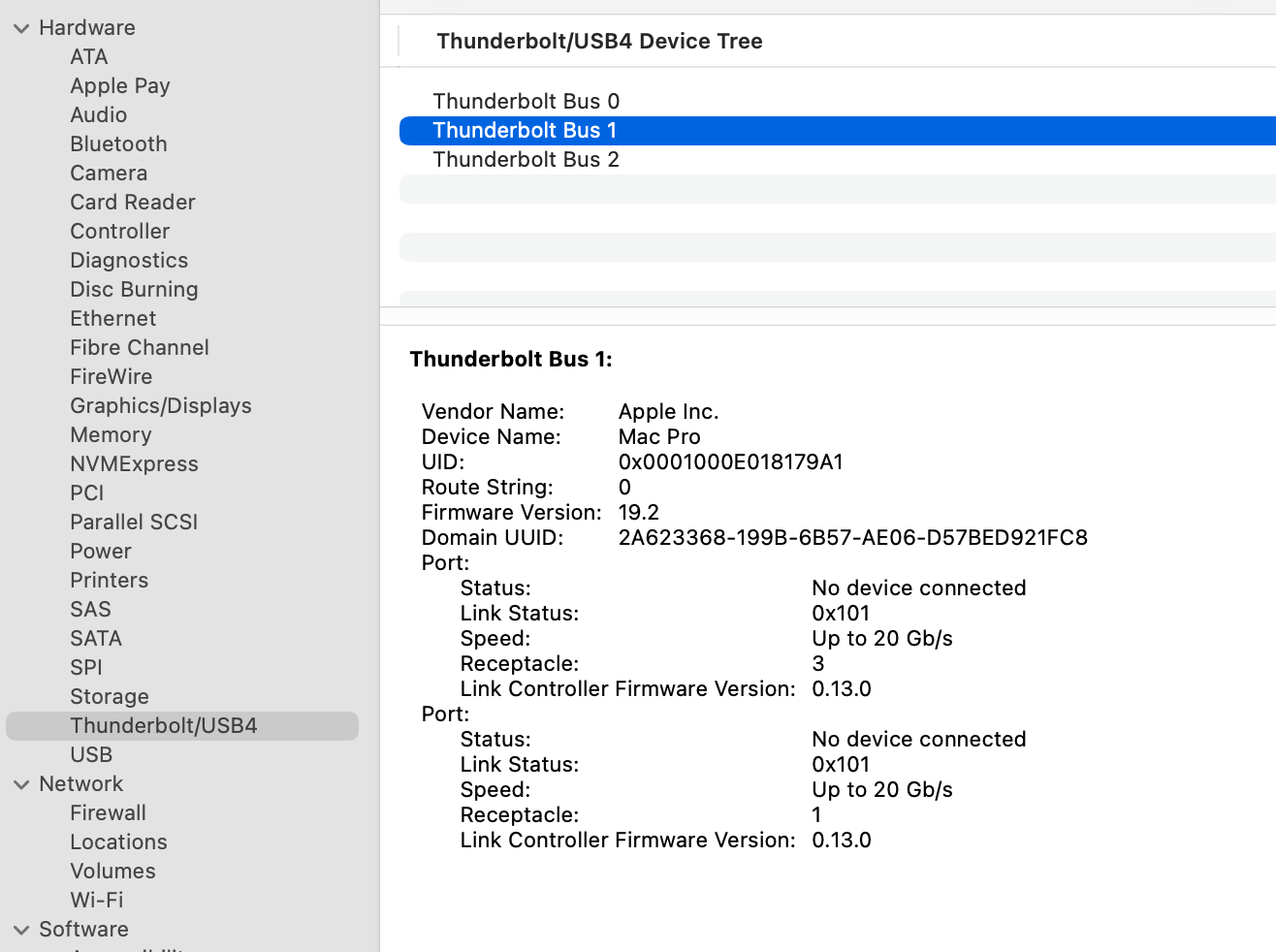Select Camera sidebar entry

[109, 174]
